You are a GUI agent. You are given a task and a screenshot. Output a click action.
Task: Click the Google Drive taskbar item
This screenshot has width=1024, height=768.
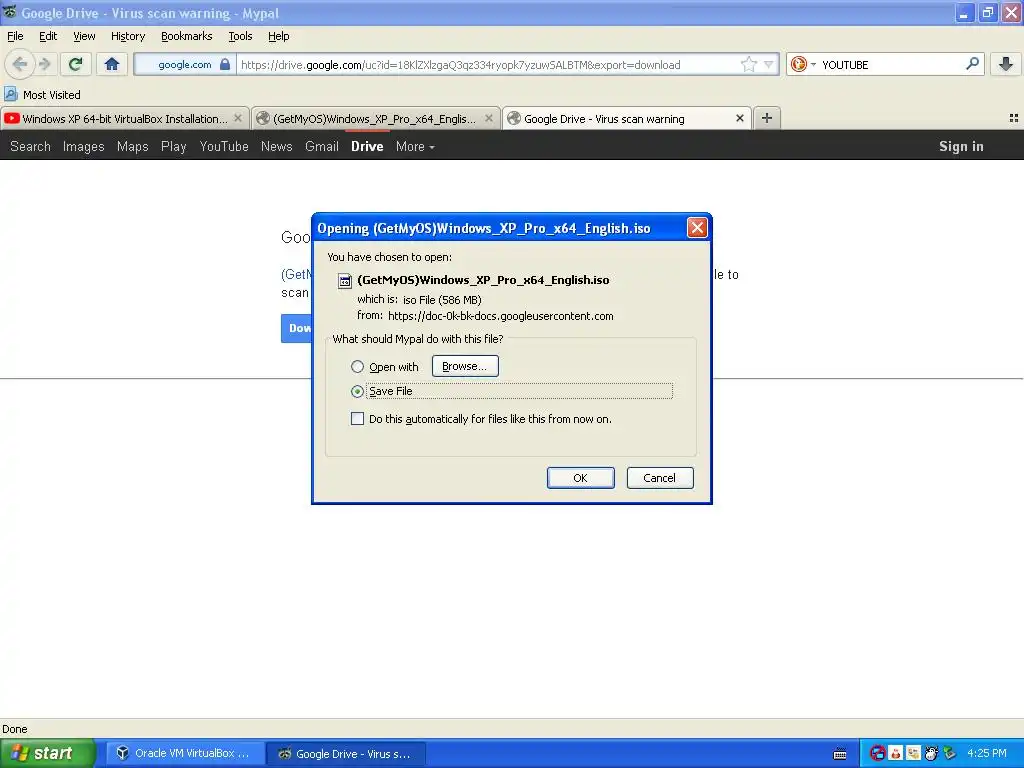click(x=346, y=753)
